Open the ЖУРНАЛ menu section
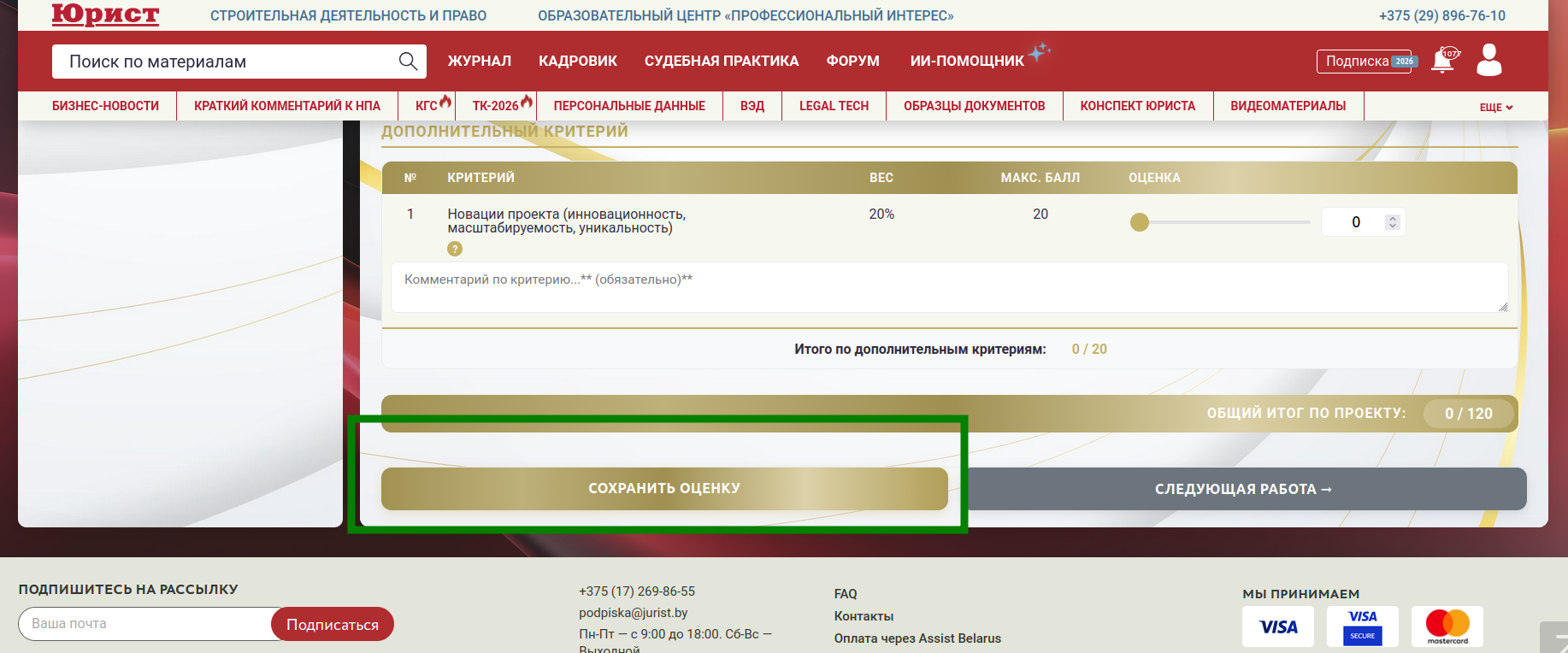Image resolution: width=1568 pixels, height=653 pixels. pyautogui.click(x=479, y=62)
